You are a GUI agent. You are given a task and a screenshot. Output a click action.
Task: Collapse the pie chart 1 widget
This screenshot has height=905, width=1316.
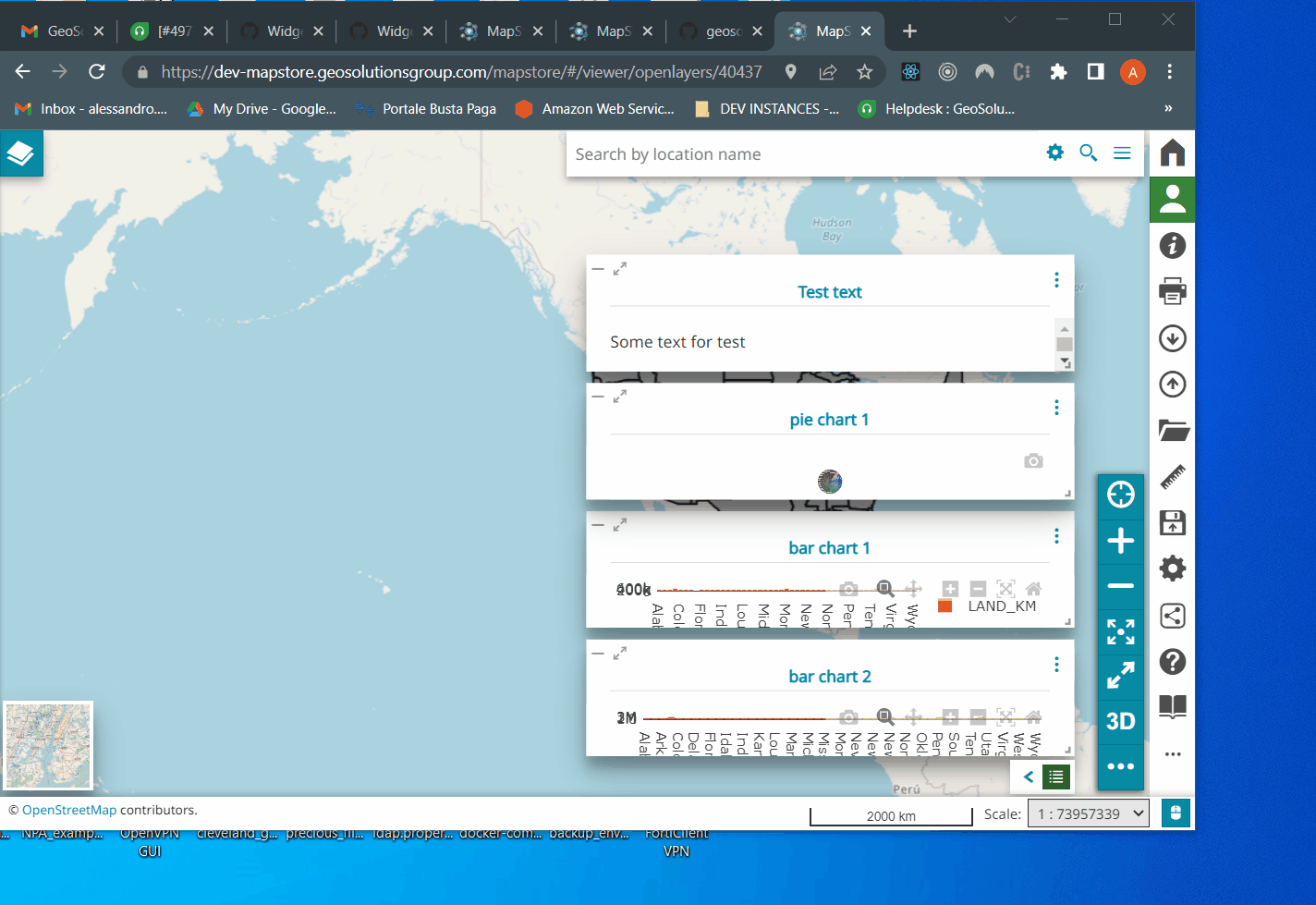tap(598, 397)
